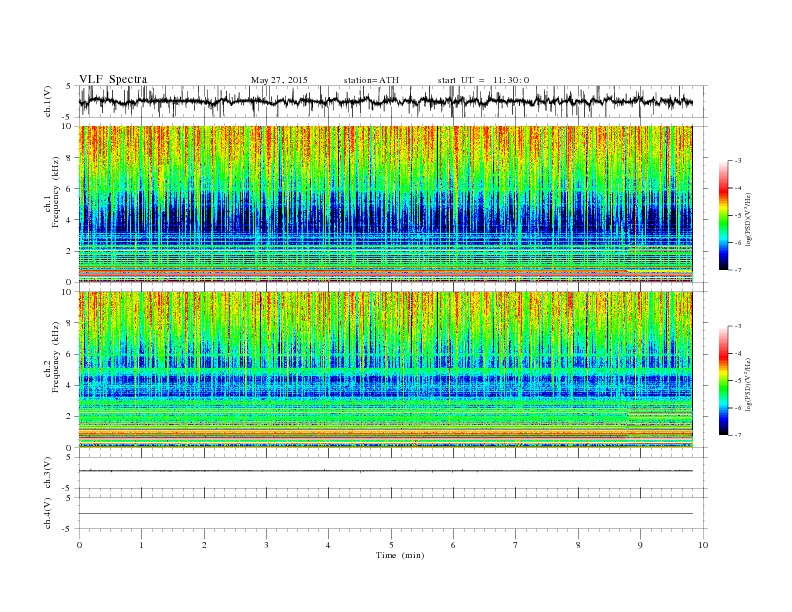Click the ch.2 spectrogram color bar

[x=724, y=380]
